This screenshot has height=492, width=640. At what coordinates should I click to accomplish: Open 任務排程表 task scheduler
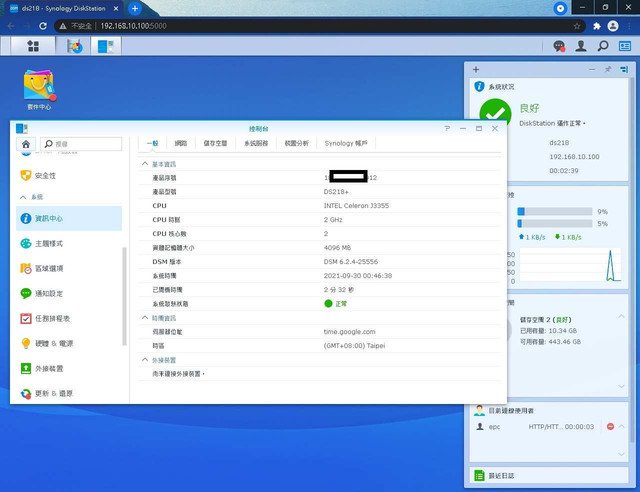point(69,318)
